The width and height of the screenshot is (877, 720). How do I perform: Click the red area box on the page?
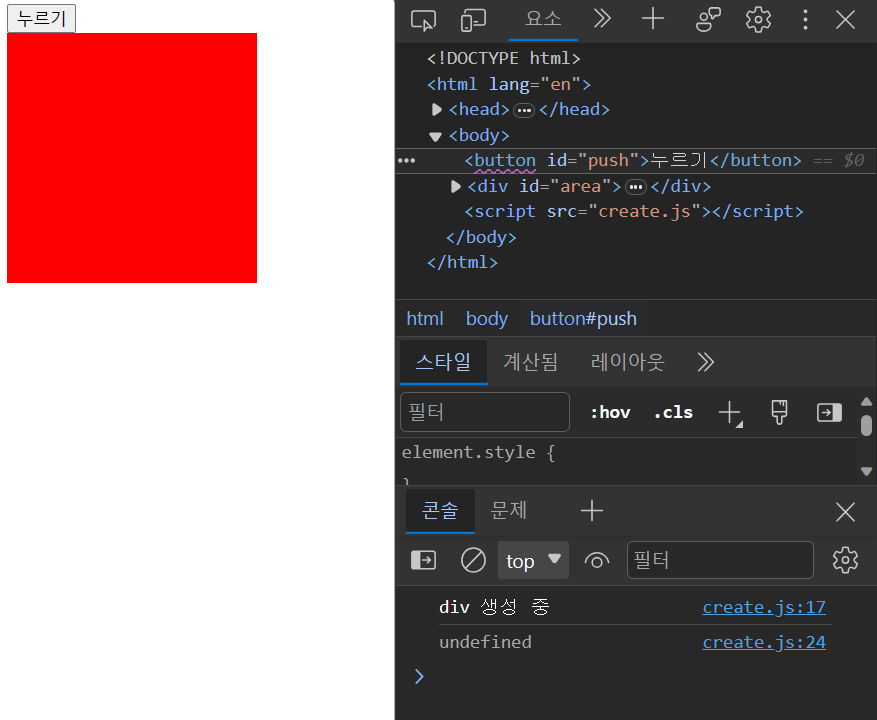(132, 158)
